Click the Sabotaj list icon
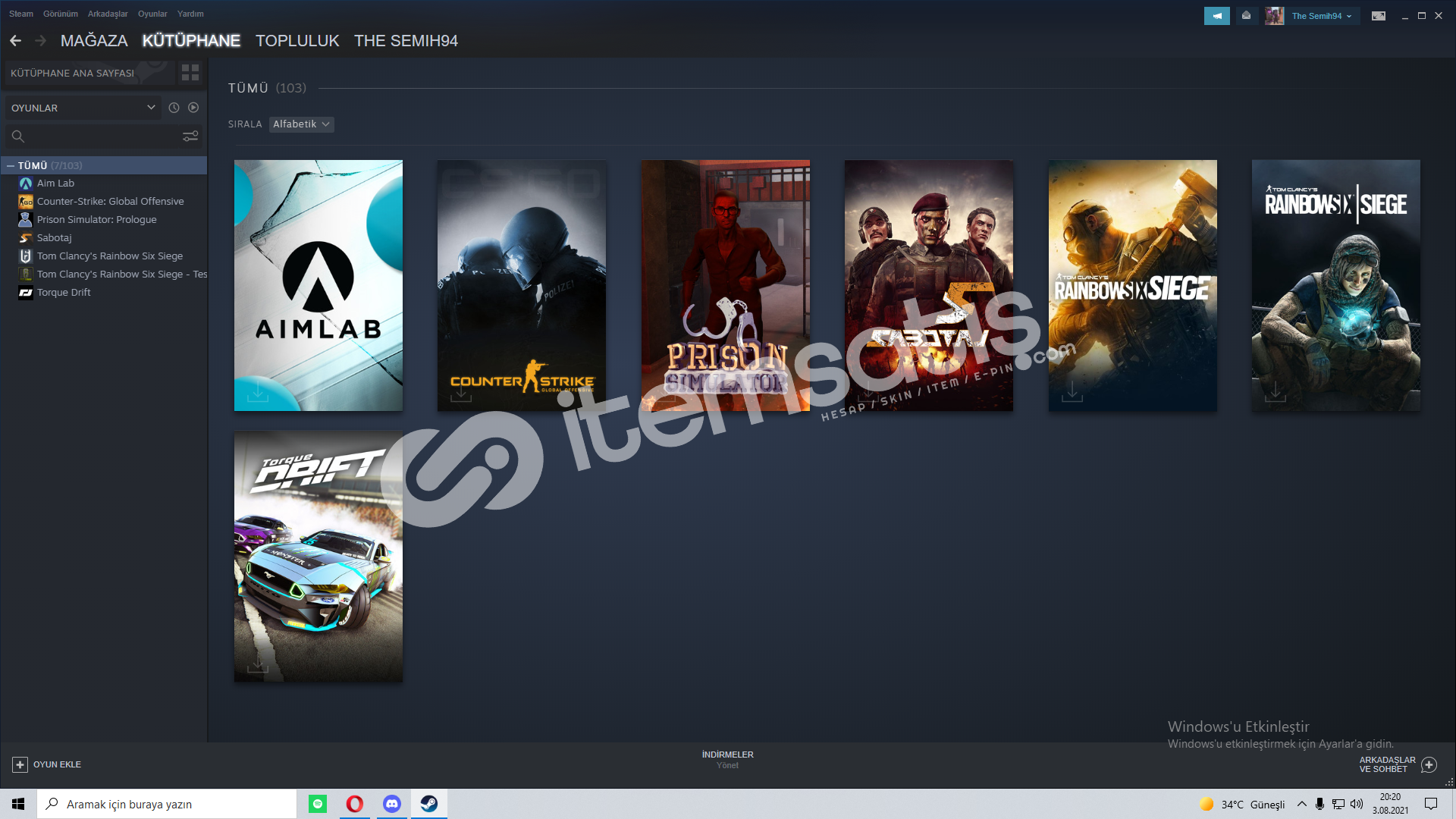The height and width of the screenshot is (819, 1456). 26,238
